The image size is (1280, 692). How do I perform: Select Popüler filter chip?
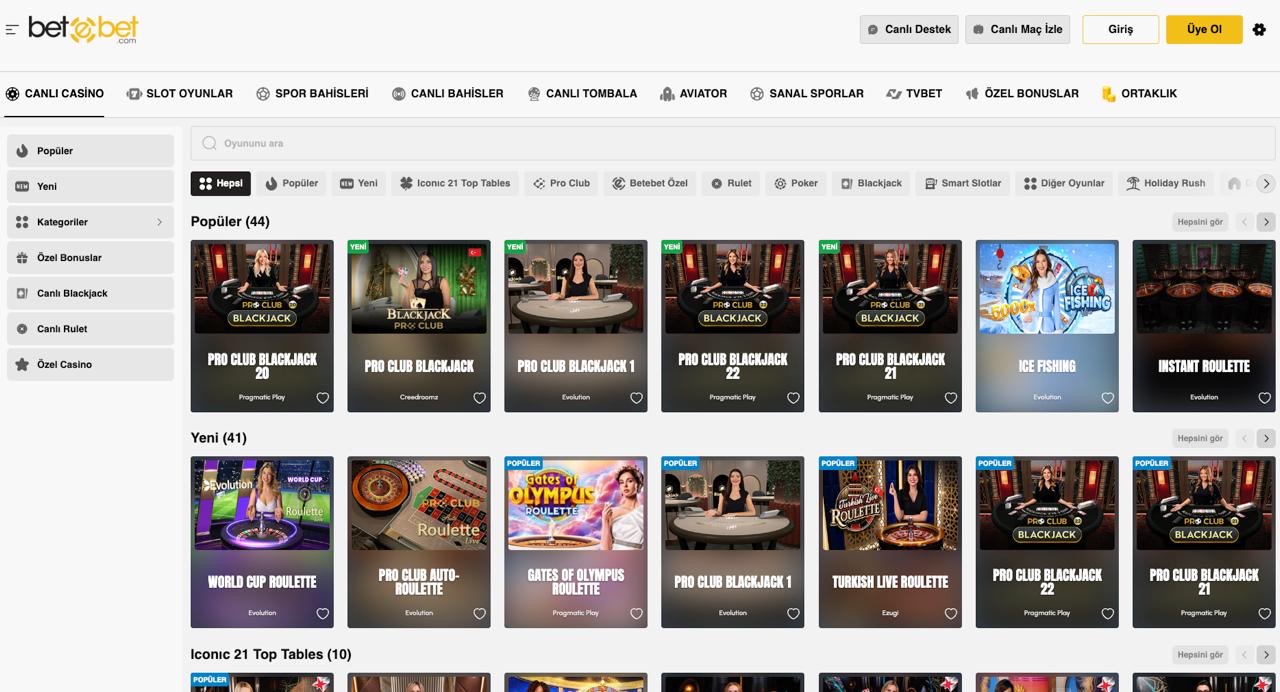coord(292,184)
